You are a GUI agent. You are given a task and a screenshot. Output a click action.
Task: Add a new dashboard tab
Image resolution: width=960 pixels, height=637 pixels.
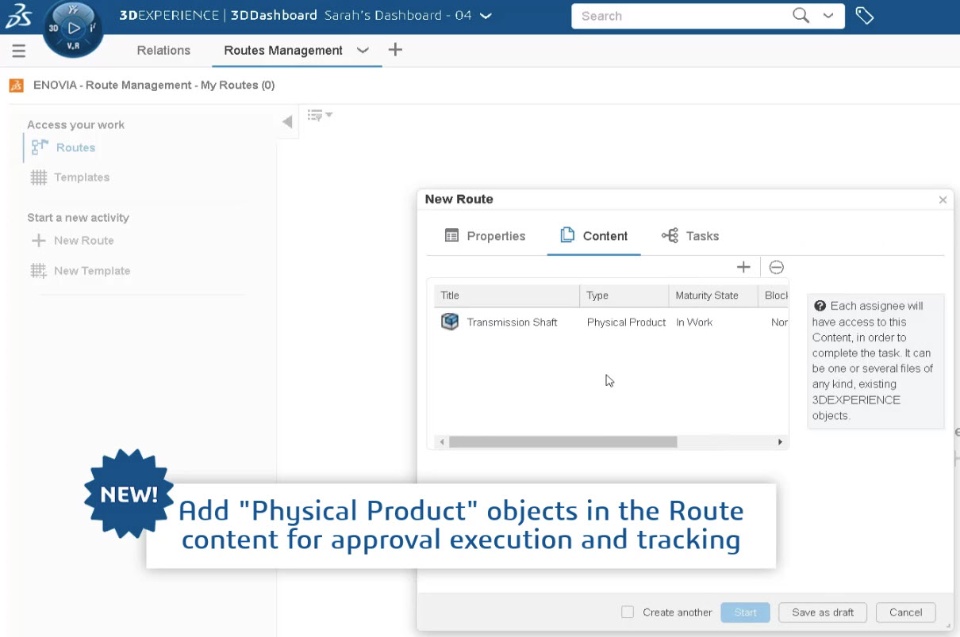point(396,50)
